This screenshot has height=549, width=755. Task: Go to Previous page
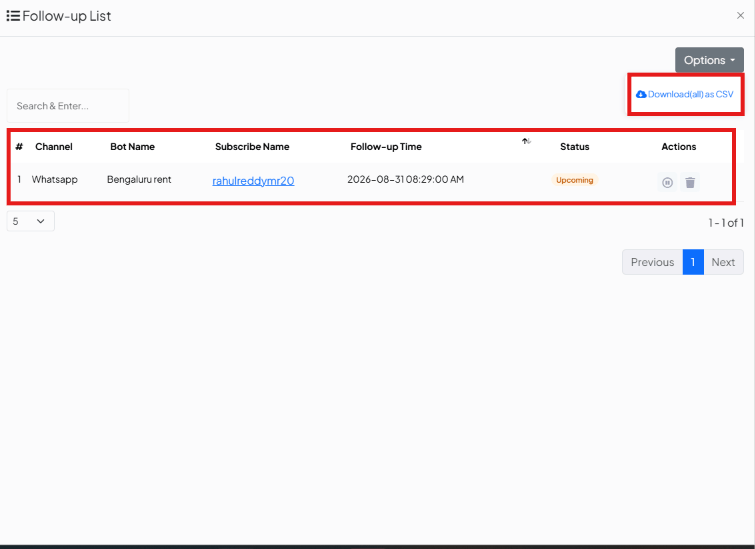[x=652, y=262]
